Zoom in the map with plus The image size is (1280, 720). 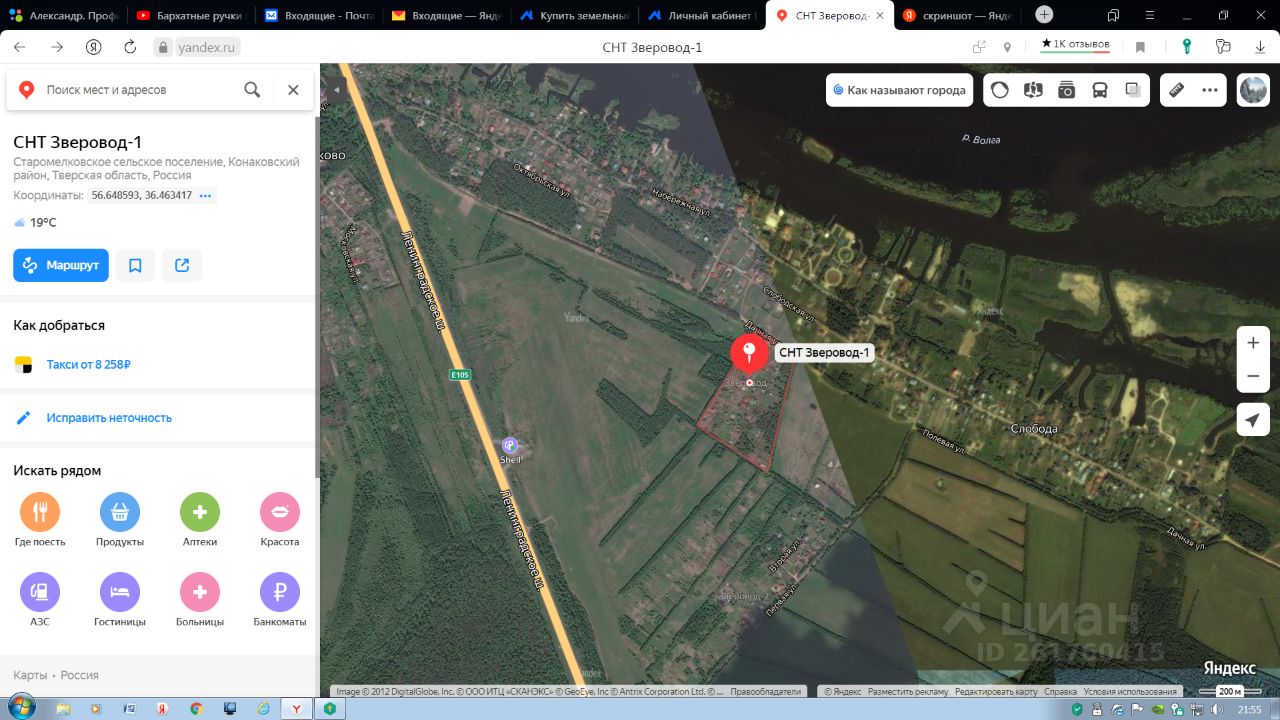point(1253,343)
